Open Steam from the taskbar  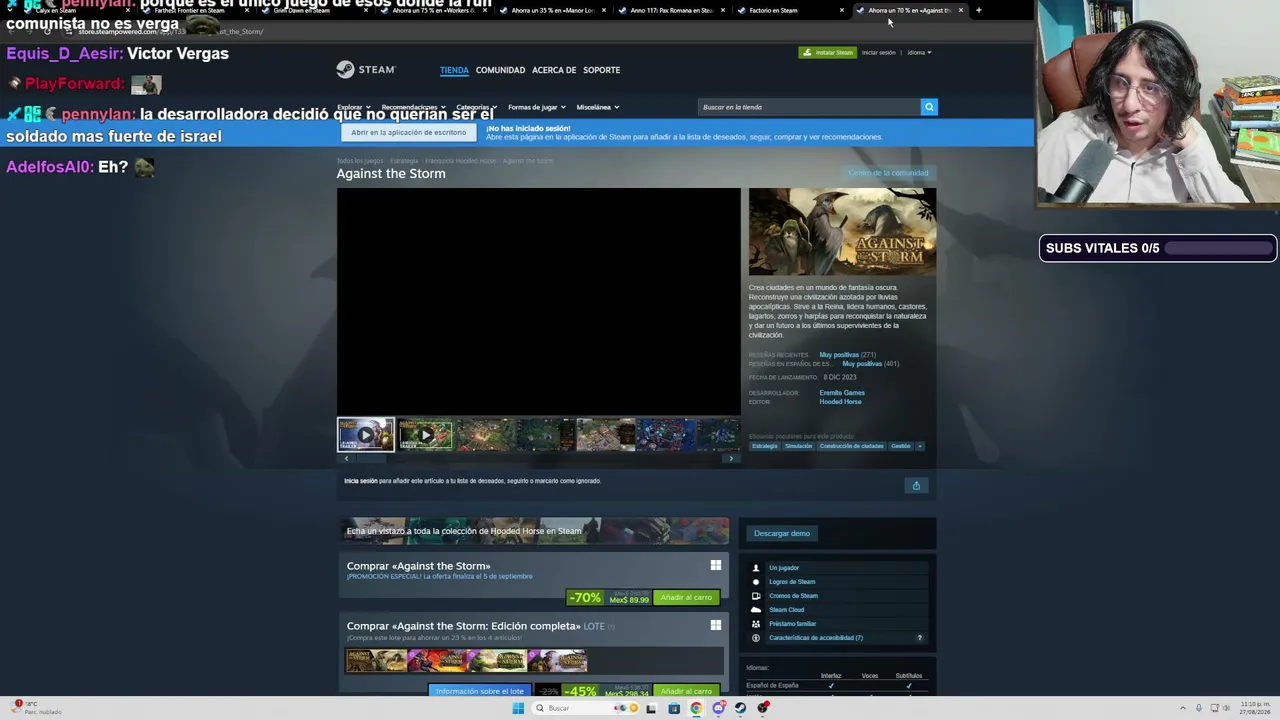point(740,709)
